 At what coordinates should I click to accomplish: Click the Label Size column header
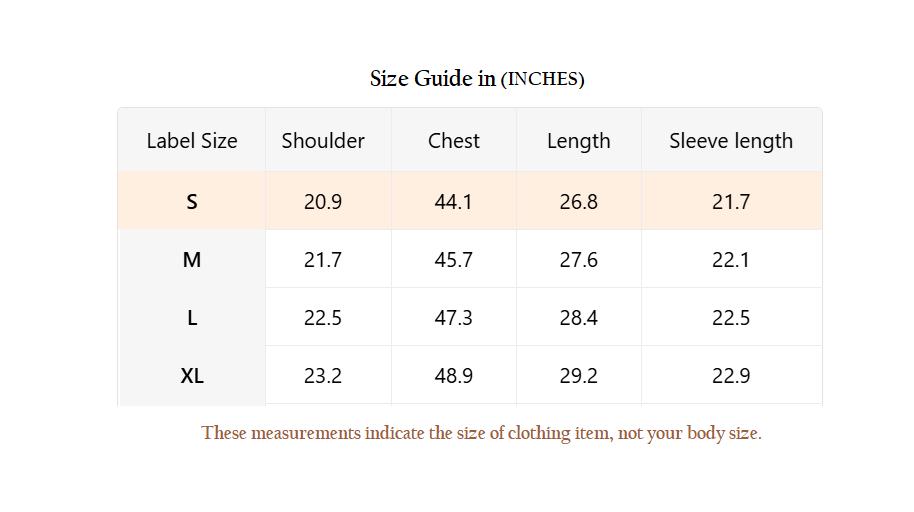click(x=192, y=141)
